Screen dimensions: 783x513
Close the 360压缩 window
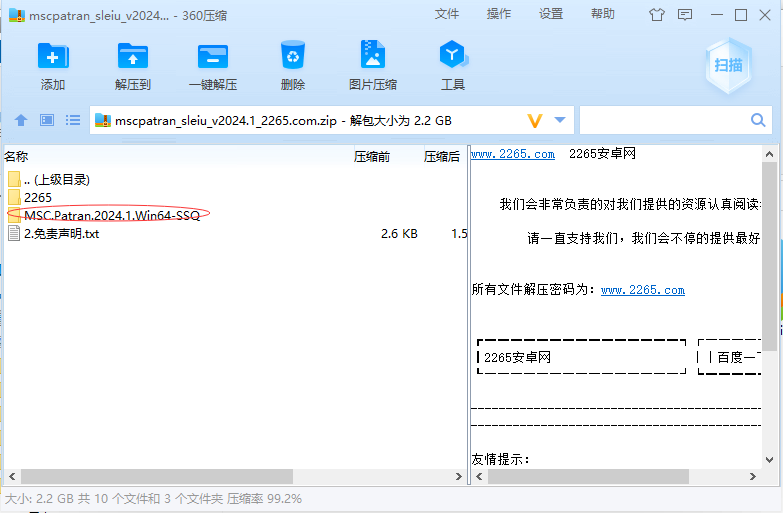coord(765,15)
